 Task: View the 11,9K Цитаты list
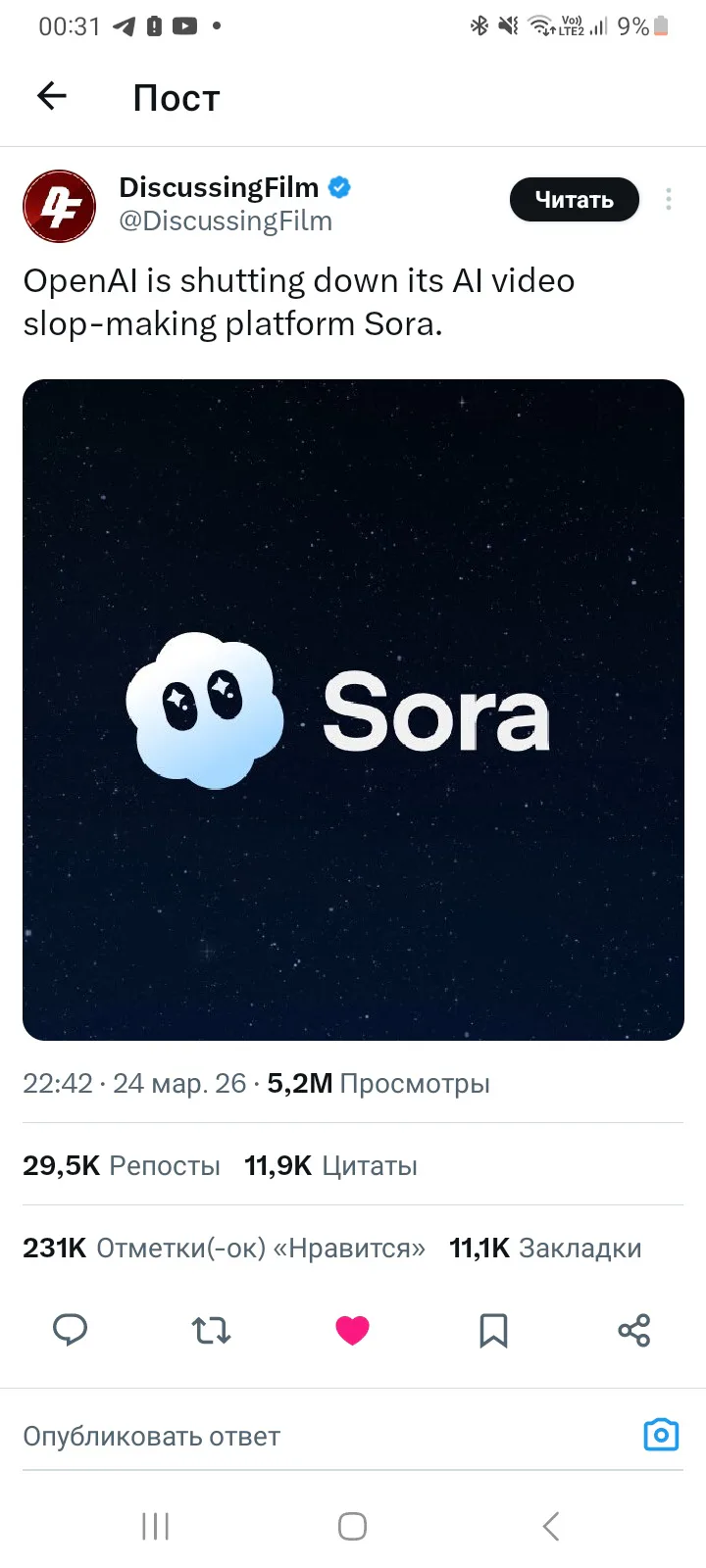tap(330, 1165)
